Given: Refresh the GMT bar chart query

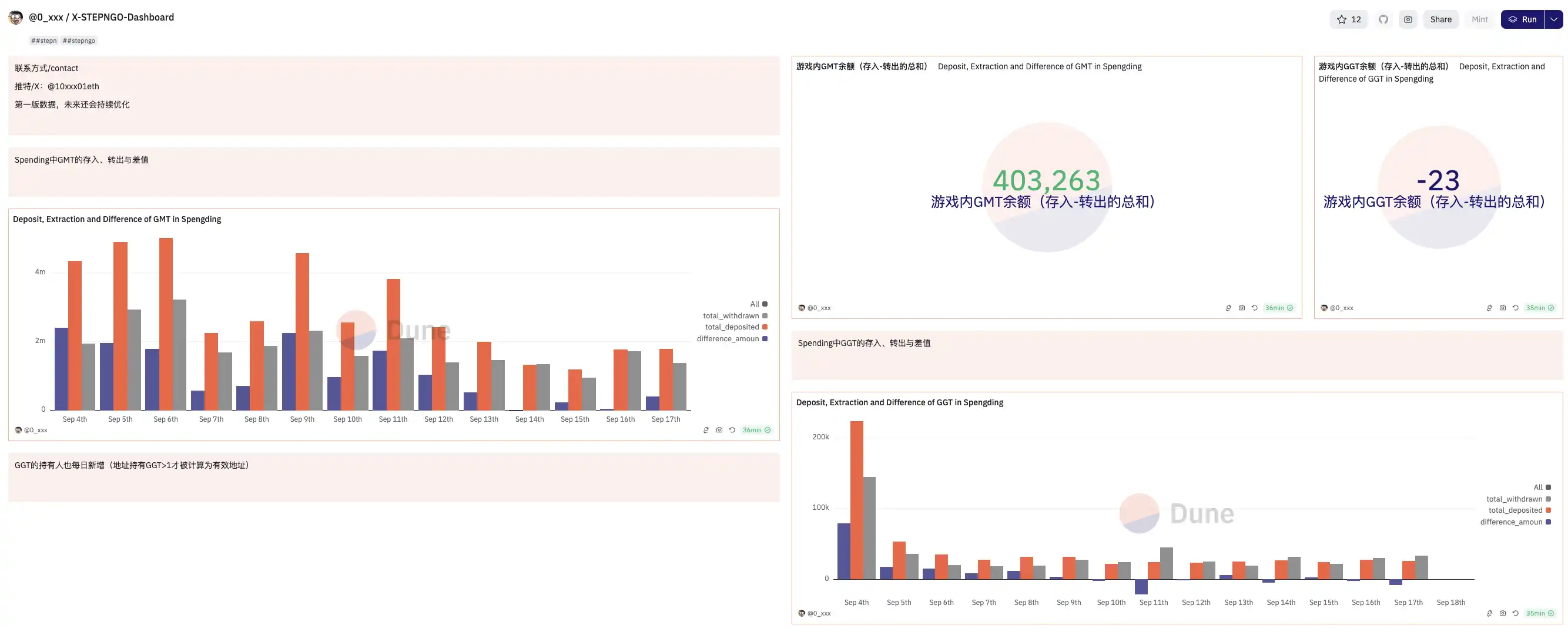Looking at the screenshot, I should (732, 430).
